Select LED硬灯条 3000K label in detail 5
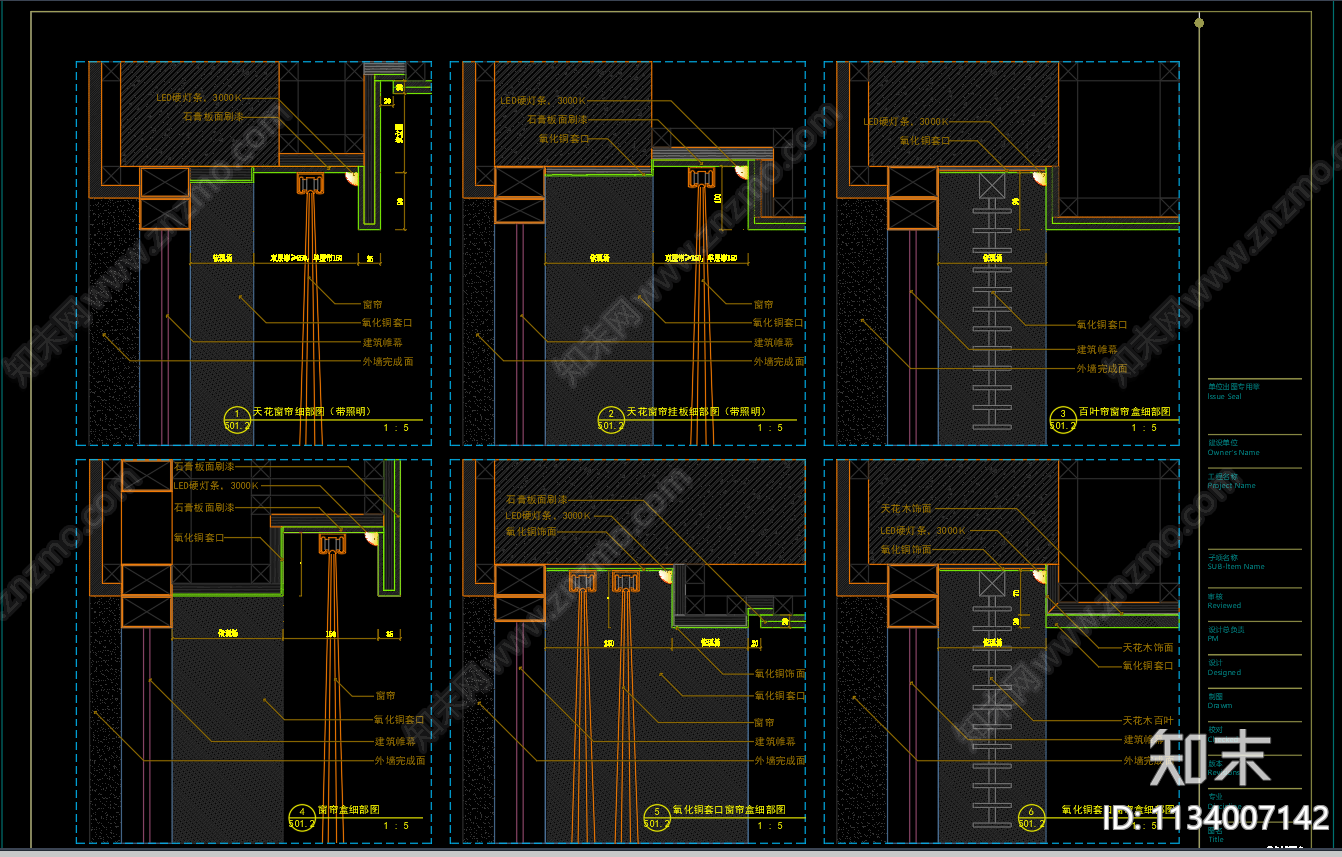This screenshot has width=1342, height=857. [549, 516]
